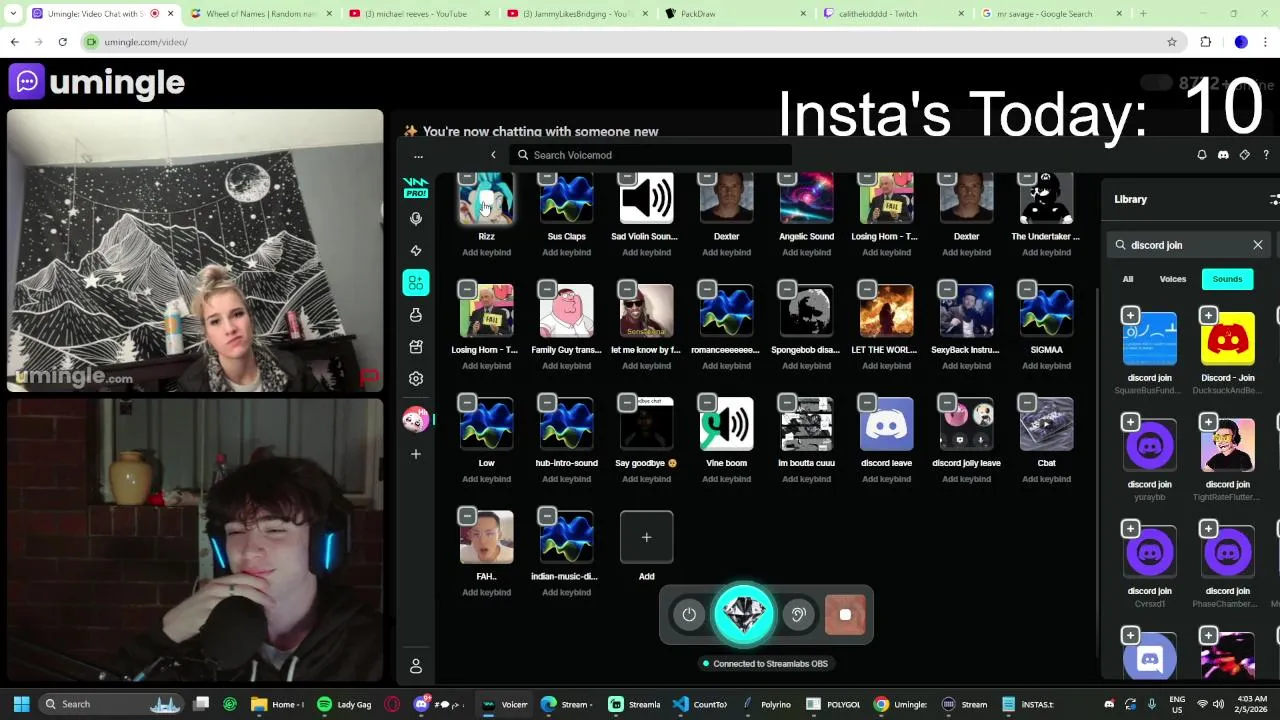The width and height of the screenshot is (1280, 720).
Task: Play the Cbat sound
Action: coord(1046,424)
